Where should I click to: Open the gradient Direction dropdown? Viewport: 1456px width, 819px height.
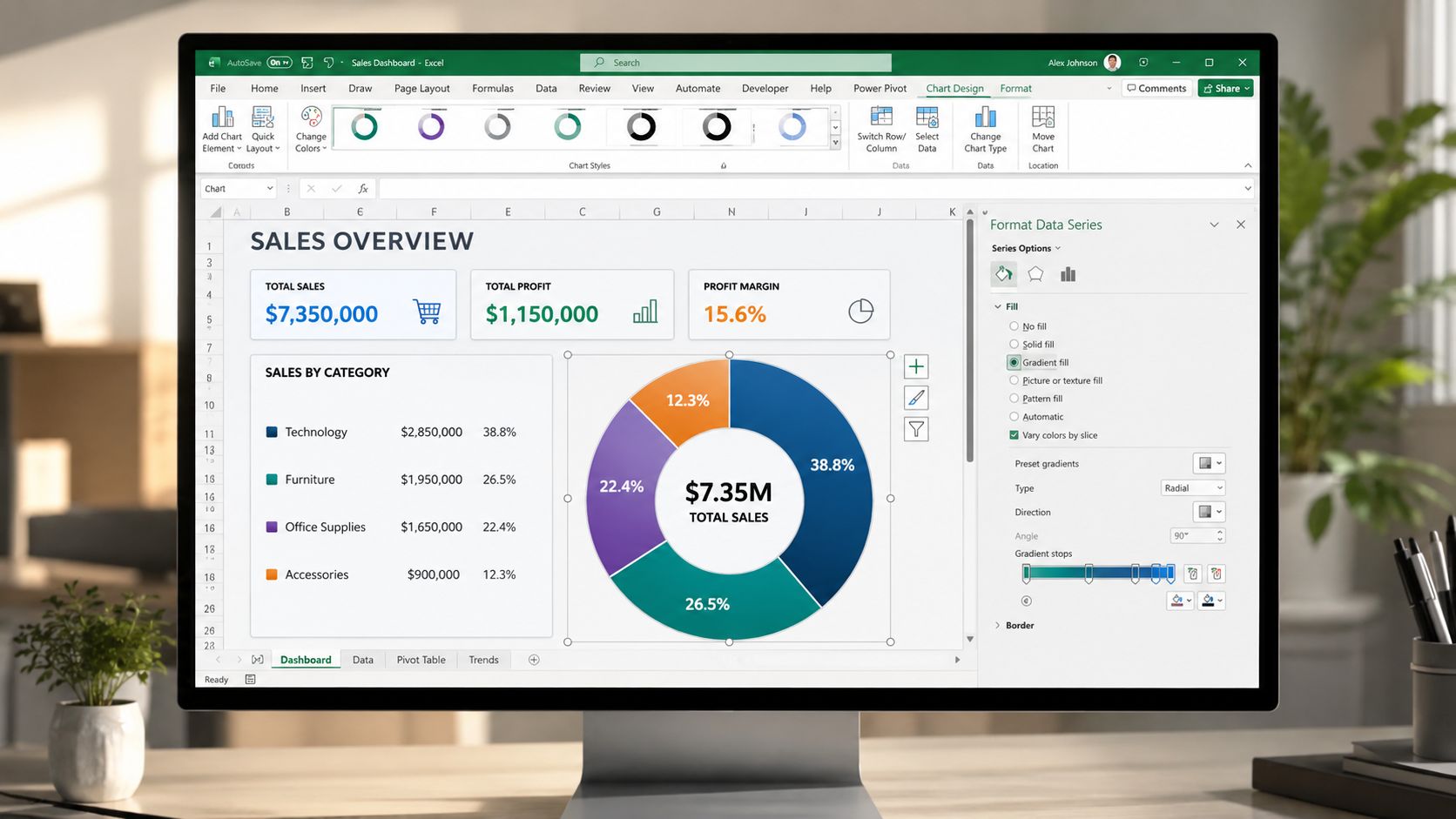click(x=1210, y=512)
